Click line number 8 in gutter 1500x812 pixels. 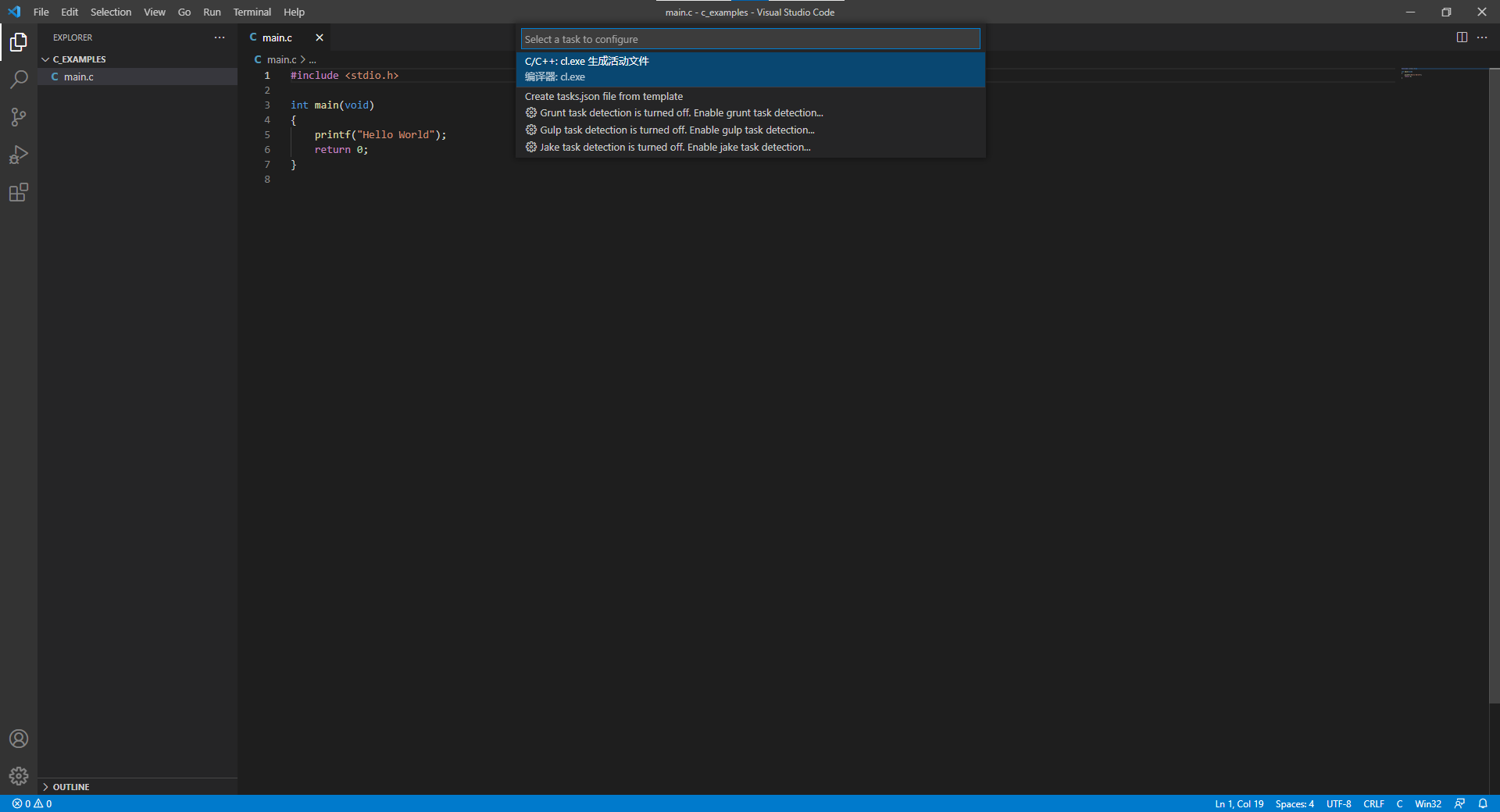click(267, 180)
